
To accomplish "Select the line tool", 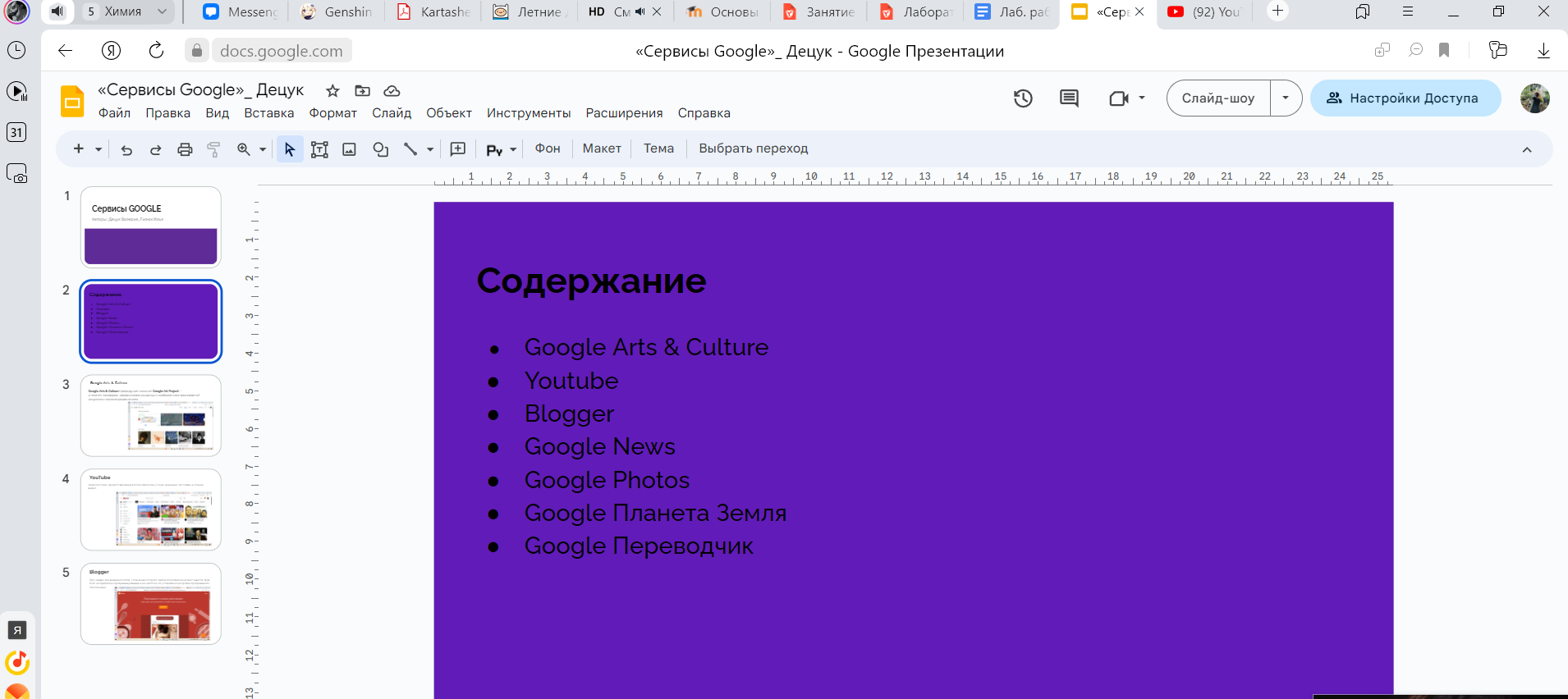I will [x=410, y=149].
